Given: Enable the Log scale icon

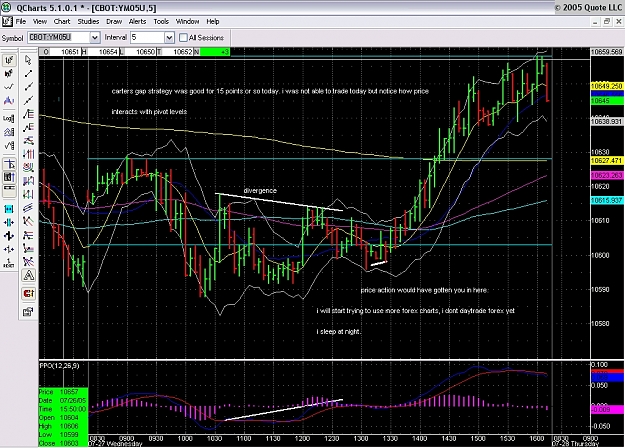Looking at the screenshot, I should (9, 118).
